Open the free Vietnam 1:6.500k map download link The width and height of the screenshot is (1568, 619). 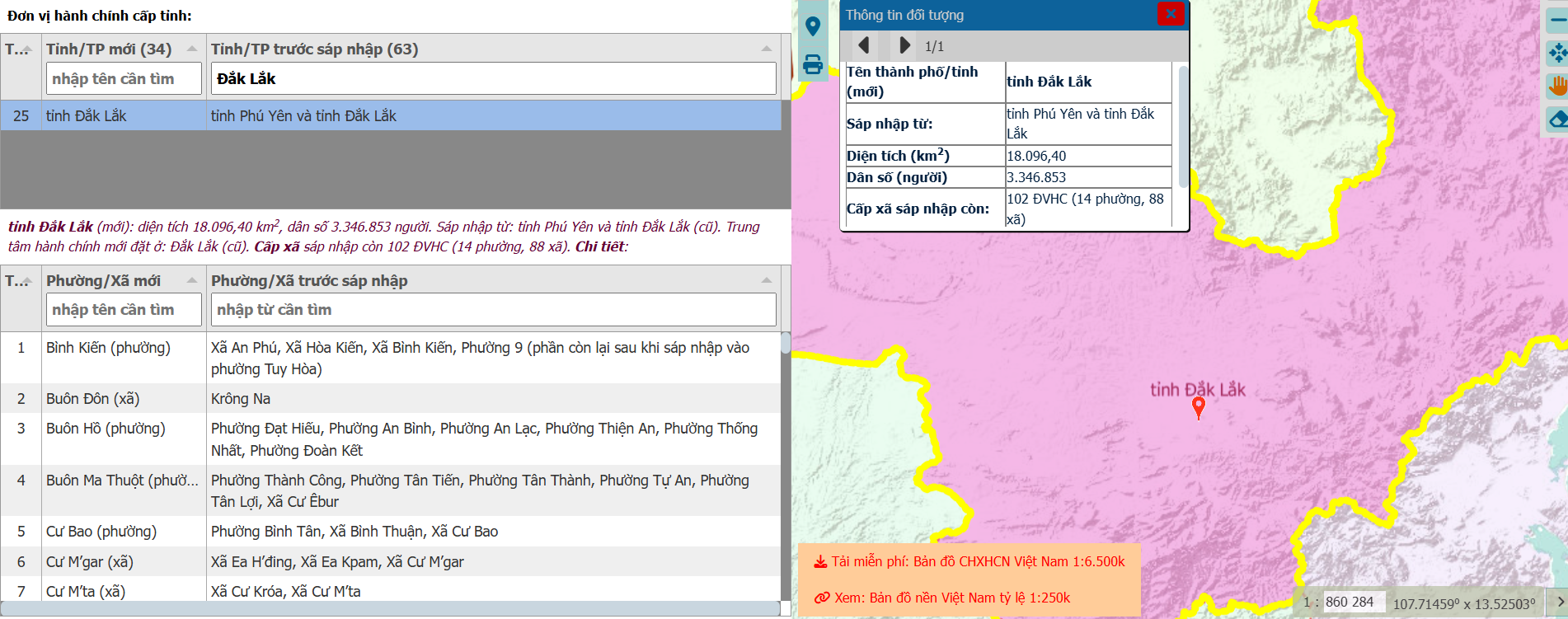[x=969, y=561]
